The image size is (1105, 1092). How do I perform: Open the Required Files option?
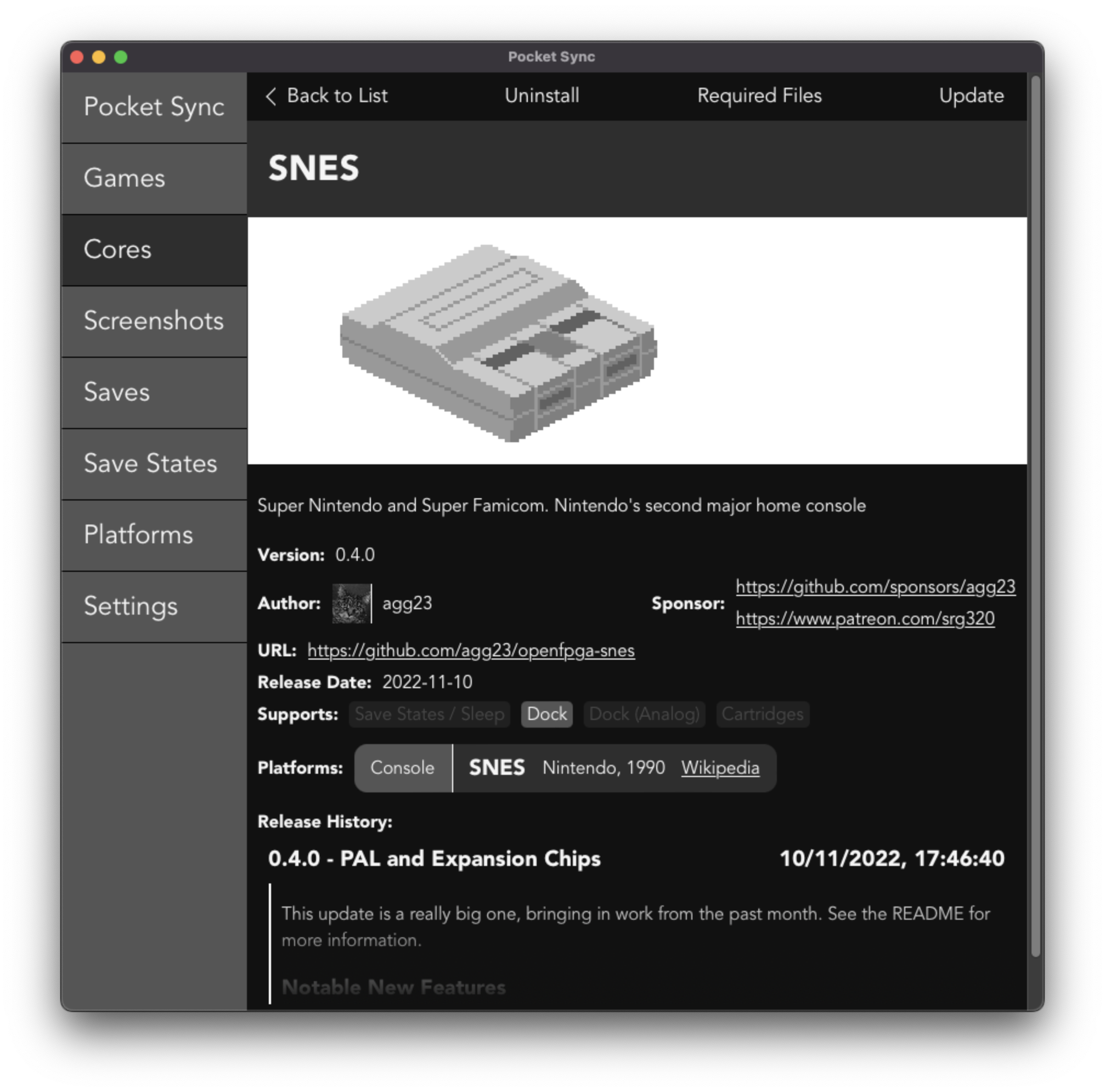pos(759,96)
